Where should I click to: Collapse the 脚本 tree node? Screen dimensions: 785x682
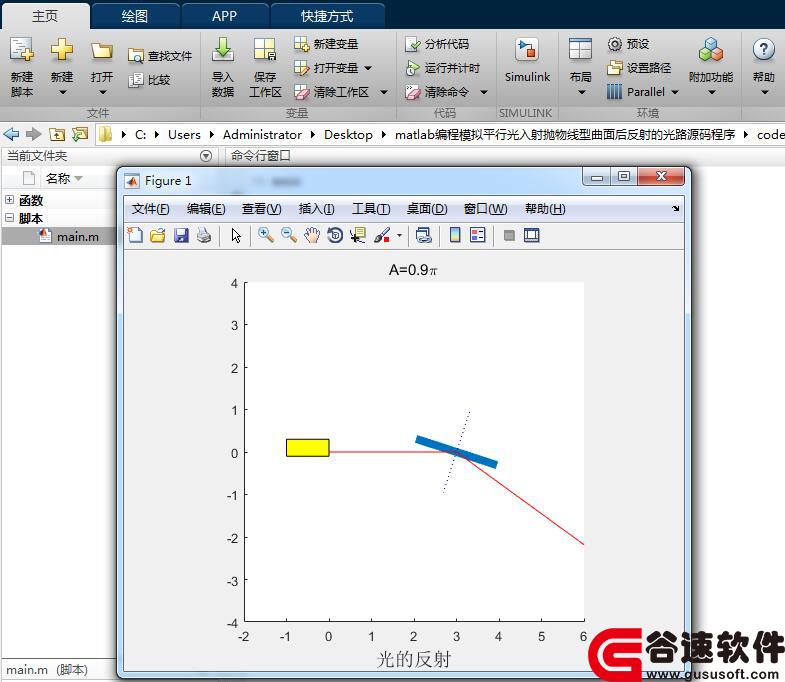(9, 217)
